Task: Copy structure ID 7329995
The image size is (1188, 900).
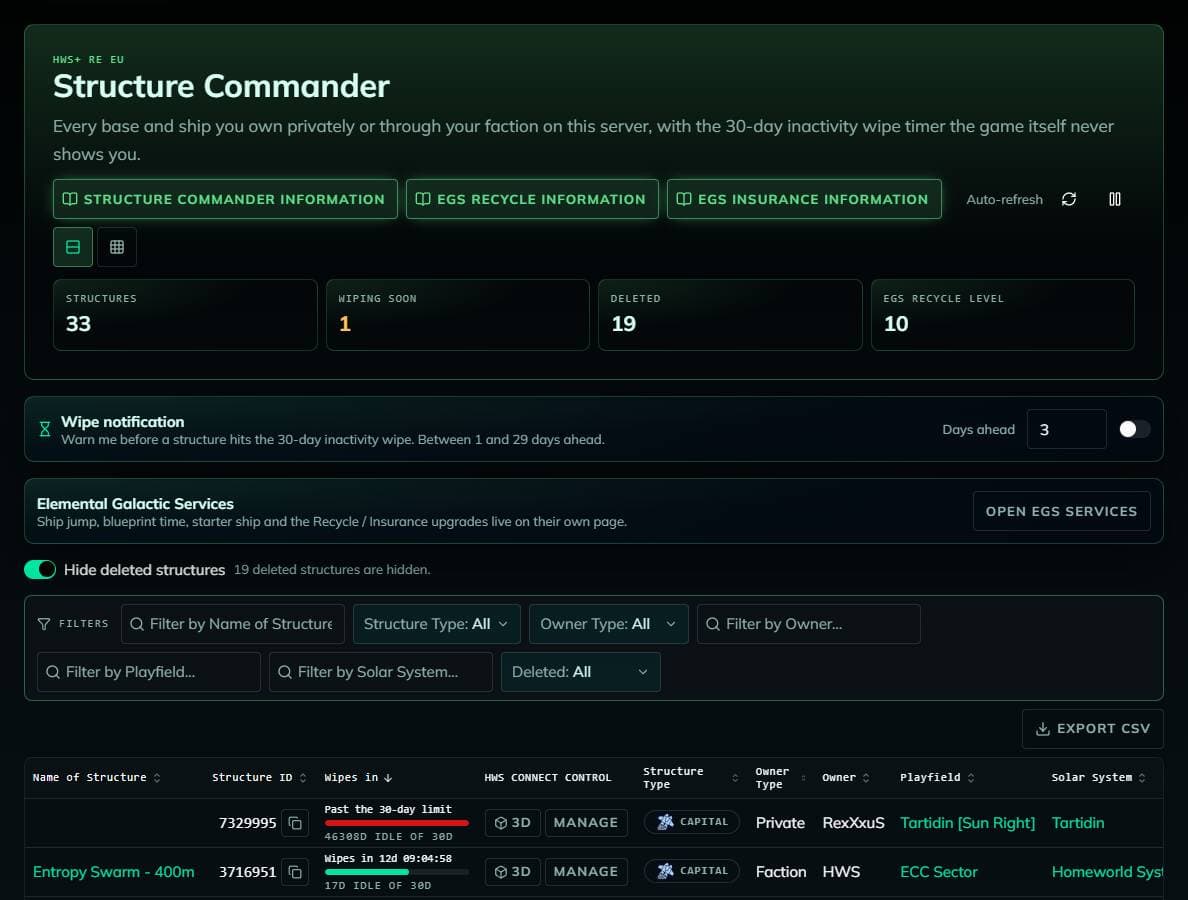Action: 295,823
